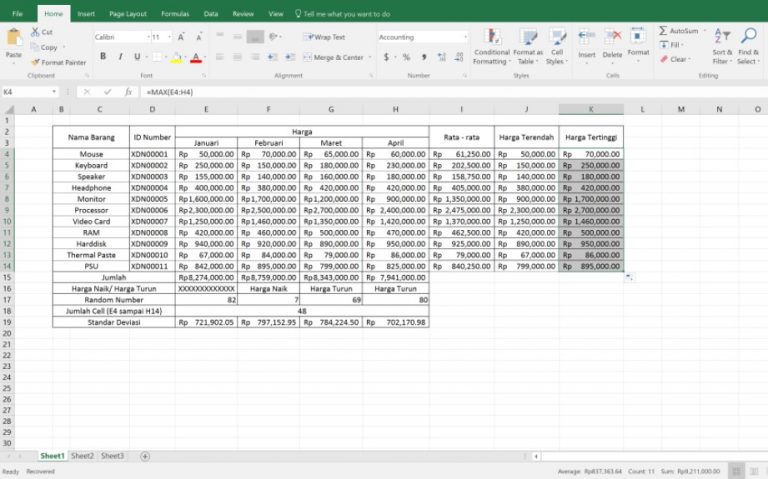Increase font size with larger A icon

[x=181, y=37]
